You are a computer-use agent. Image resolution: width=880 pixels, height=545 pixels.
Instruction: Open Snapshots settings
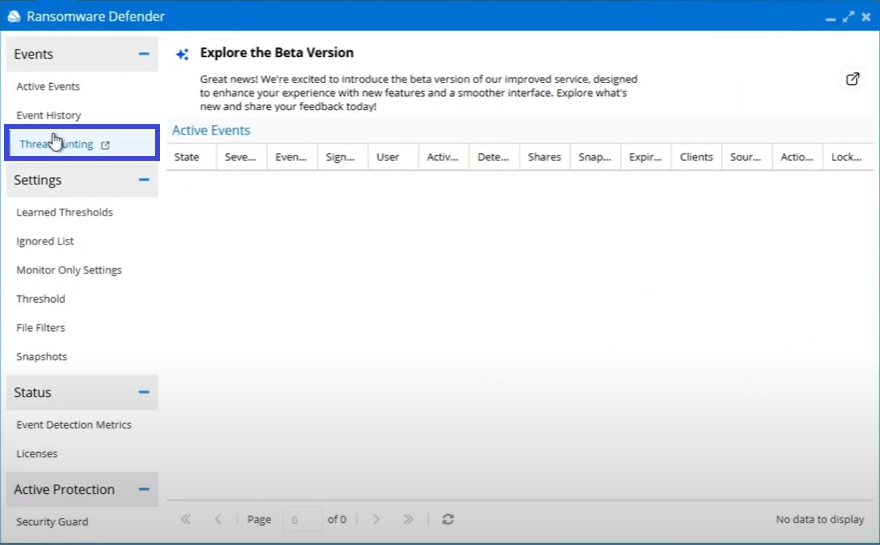pos(42,356)
